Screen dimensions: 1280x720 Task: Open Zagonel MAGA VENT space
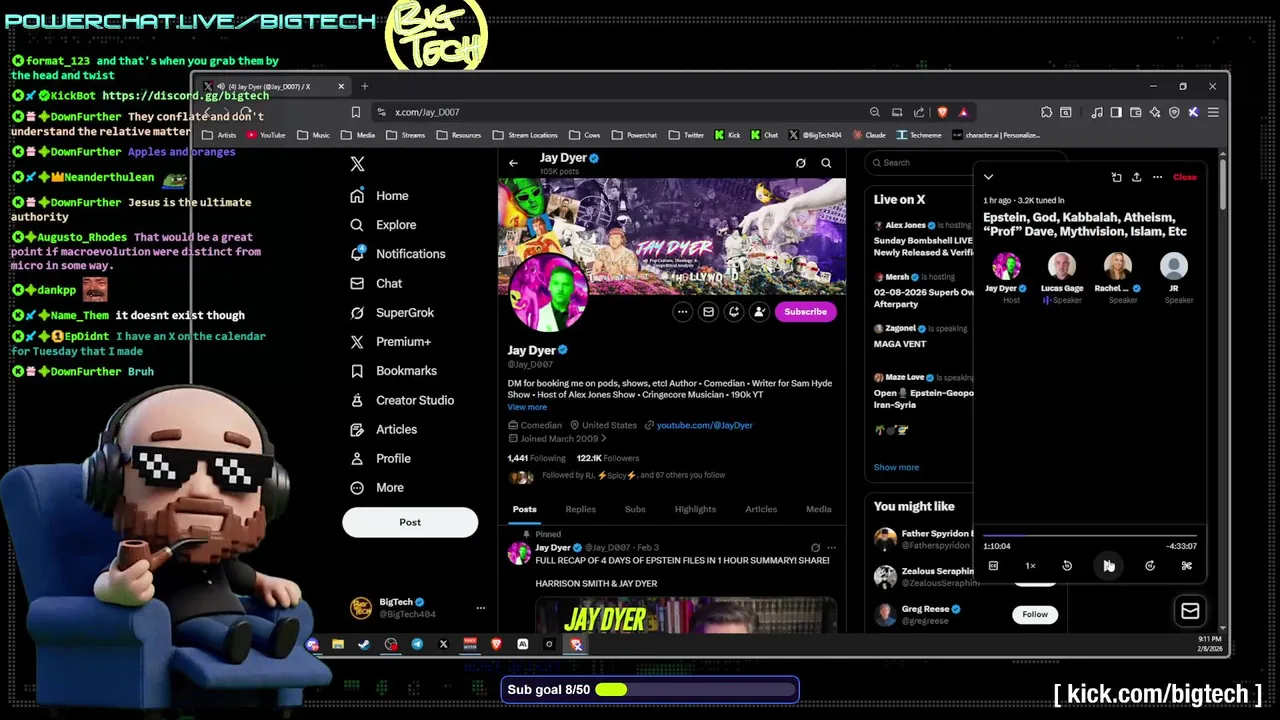[x=923, y=336]
